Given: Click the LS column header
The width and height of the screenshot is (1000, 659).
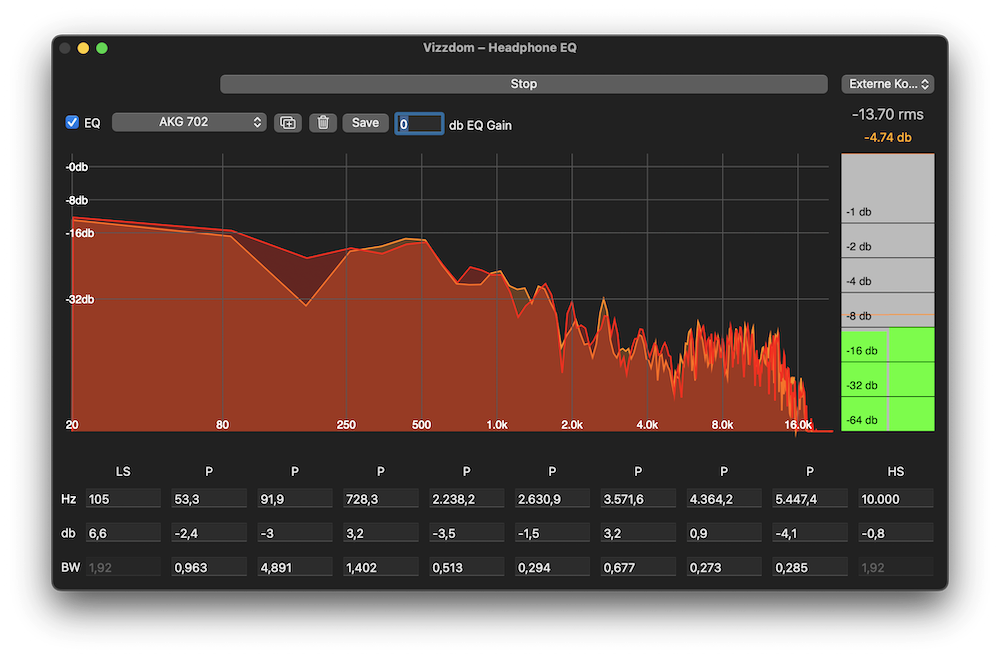Looking at the screenshot, I should (123, 471).
